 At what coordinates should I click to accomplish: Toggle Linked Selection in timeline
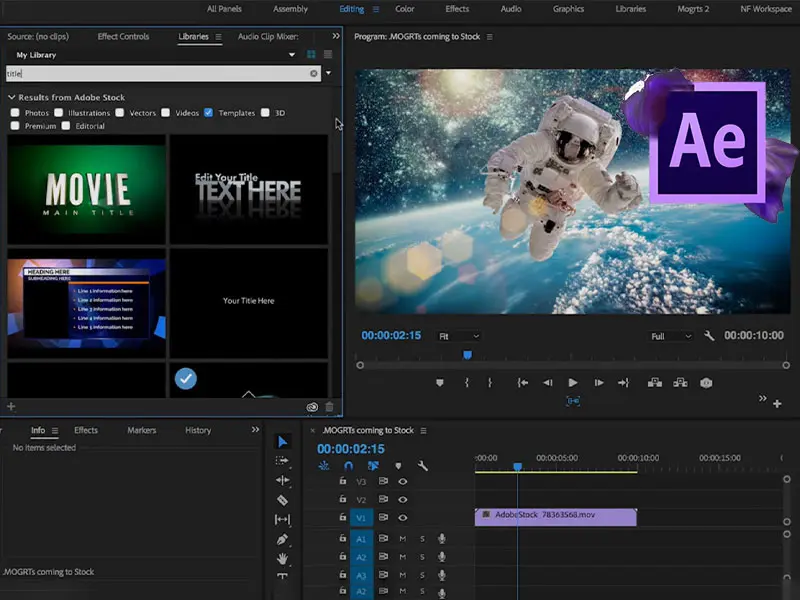[373, 466]
